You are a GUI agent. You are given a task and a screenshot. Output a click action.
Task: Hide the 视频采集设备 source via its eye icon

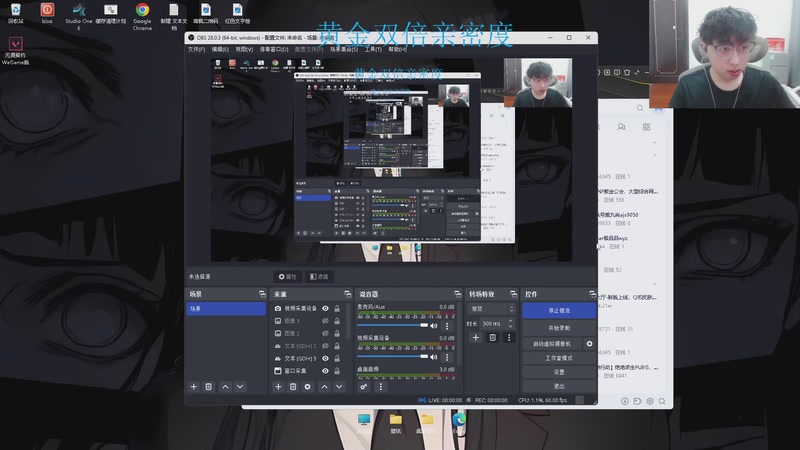point(325,309)
